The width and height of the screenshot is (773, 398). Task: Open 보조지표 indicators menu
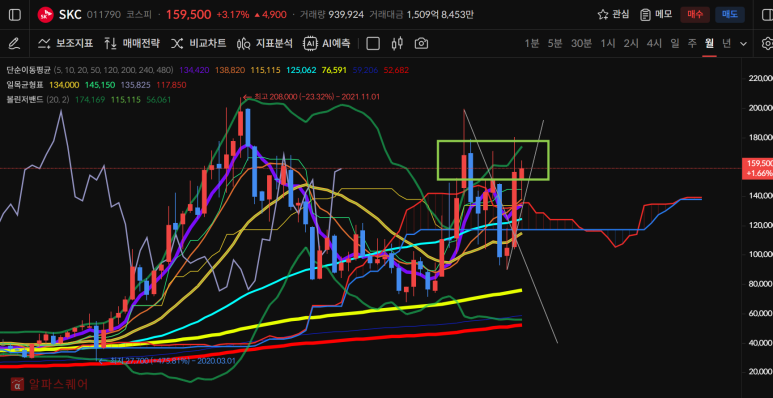click(66, 43)
